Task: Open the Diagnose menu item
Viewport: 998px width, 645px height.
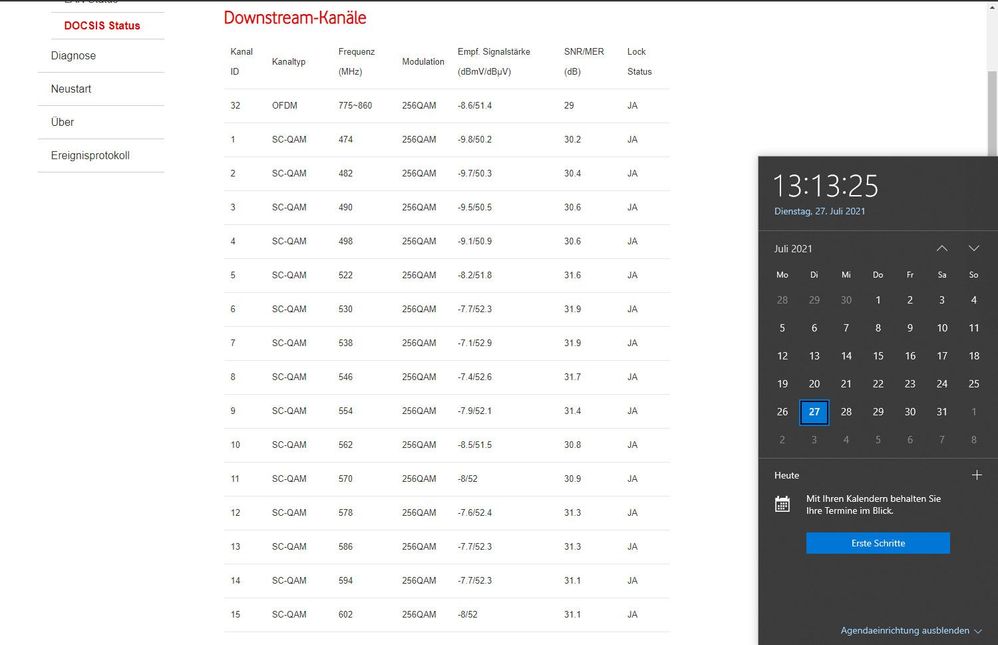Action: 73,55
